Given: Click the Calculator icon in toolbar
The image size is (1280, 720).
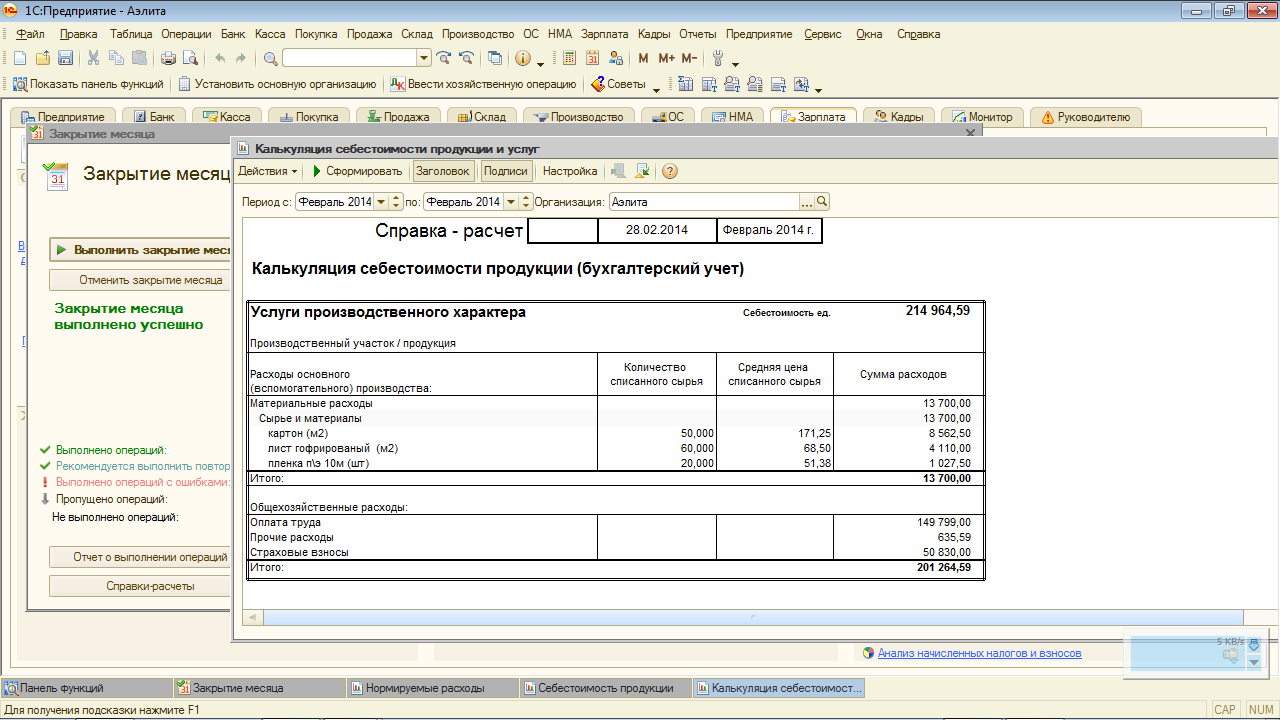Looking at the screenshot, I should click(569, 58).
